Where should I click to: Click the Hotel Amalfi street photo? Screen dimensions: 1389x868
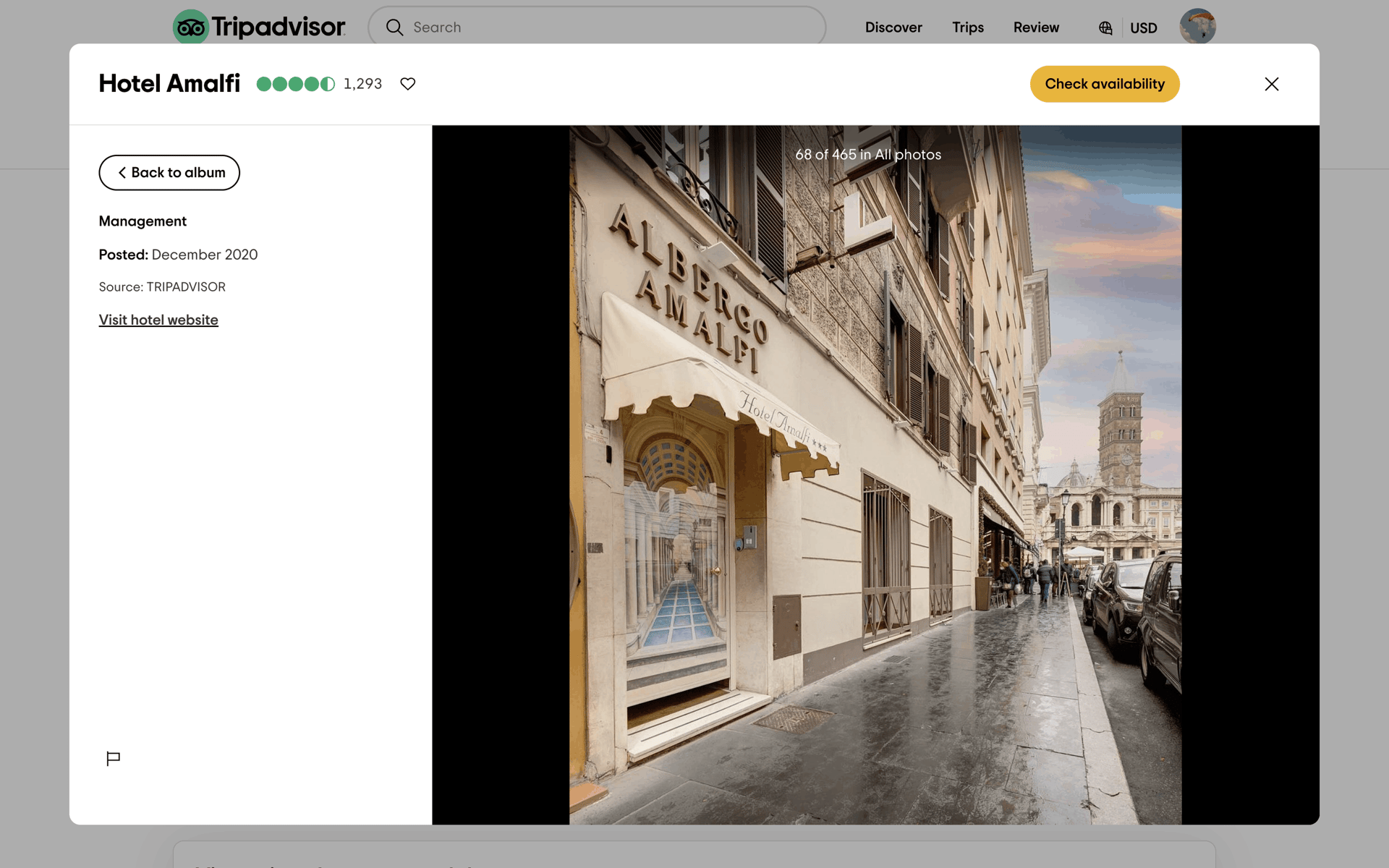tap(875, 475)
